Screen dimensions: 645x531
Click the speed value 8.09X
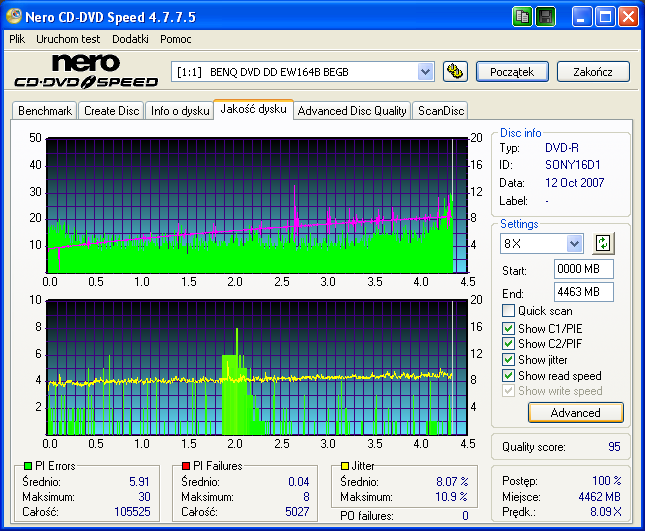pos(606,512)
